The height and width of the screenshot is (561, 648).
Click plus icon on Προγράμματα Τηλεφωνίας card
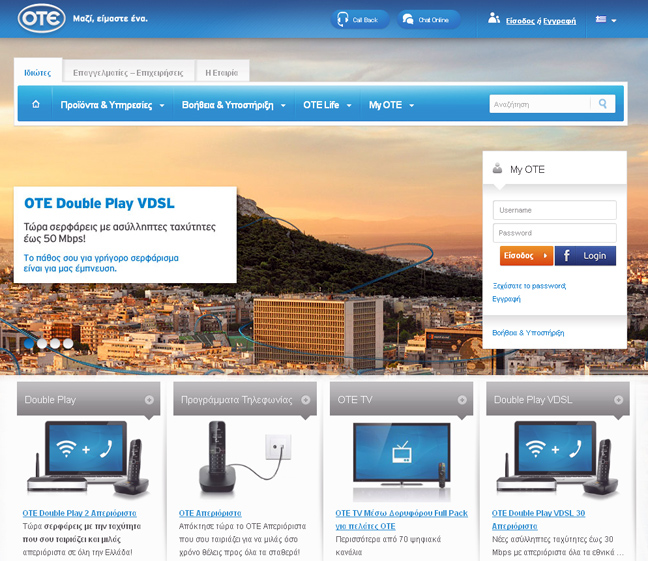click(305, 400)
